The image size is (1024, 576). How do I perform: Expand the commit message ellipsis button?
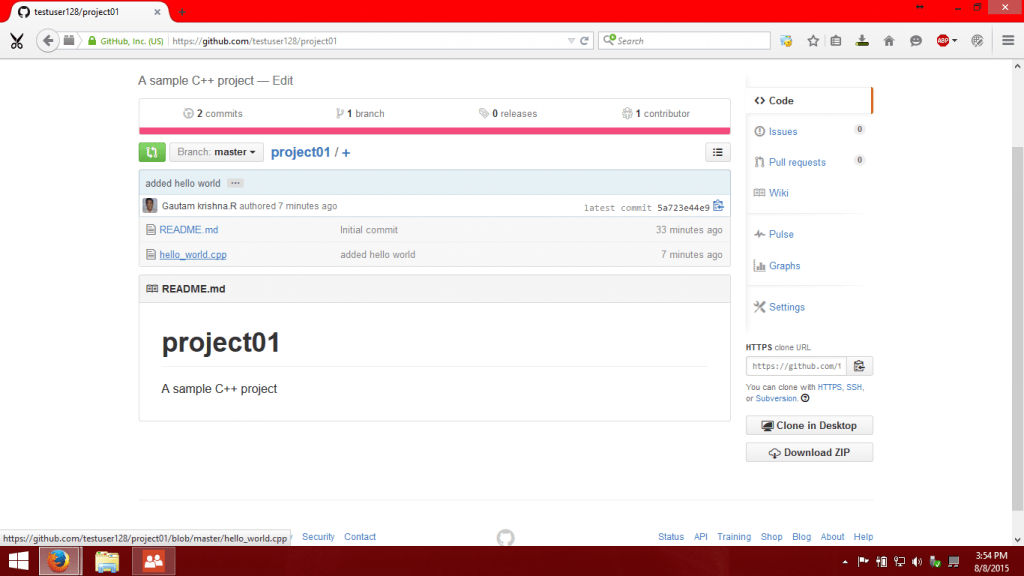pyautogui.click(x=235, y=184)
